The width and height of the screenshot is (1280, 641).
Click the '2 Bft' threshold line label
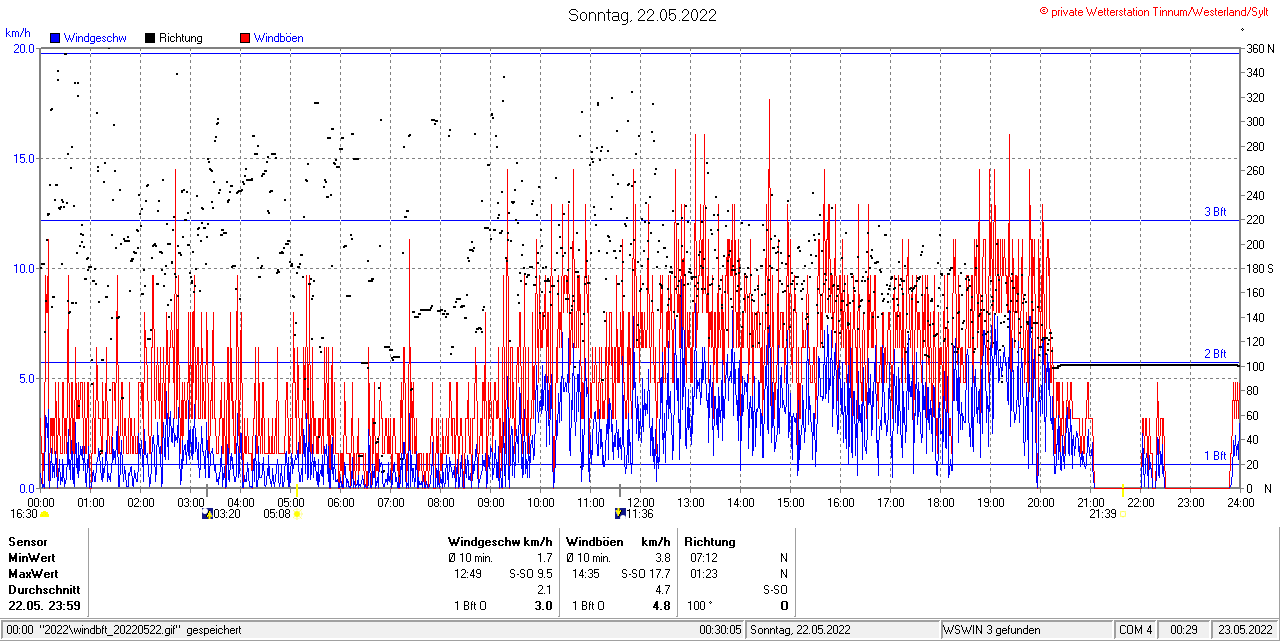(1215, 354)
